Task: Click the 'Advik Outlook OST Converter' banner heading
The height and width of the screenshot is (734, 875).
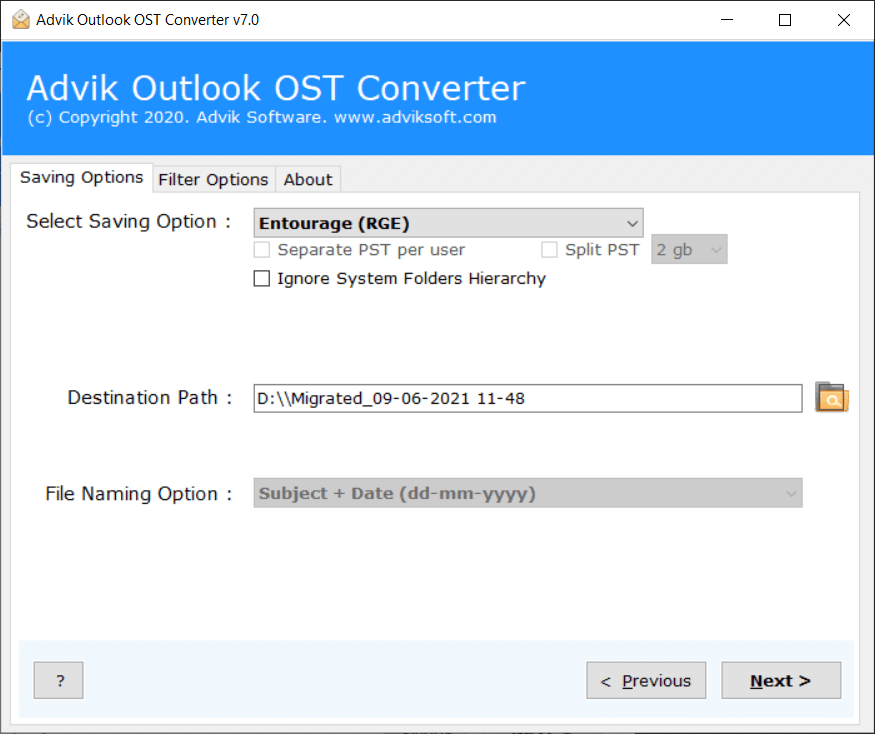Action: (x=276, y=88)
